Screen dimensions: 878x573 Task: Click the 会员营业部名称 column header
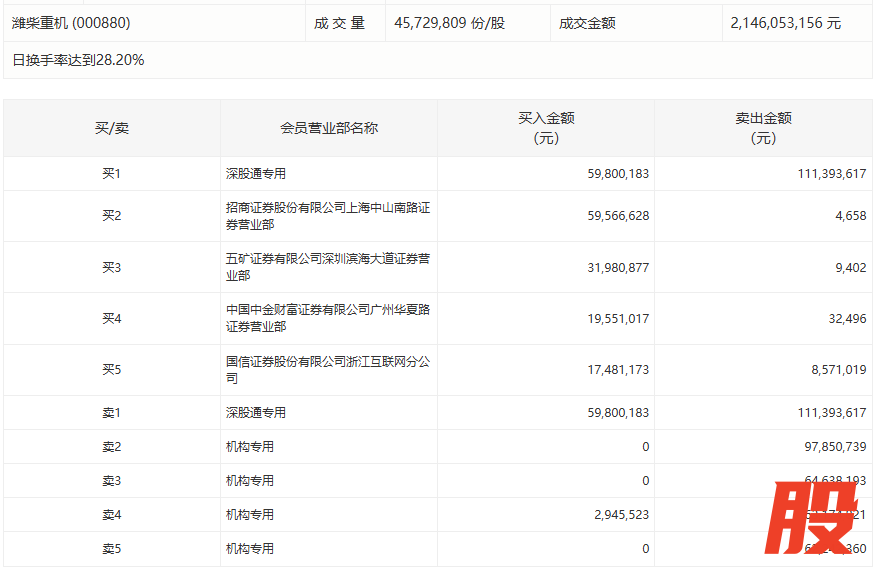(329, 128)
